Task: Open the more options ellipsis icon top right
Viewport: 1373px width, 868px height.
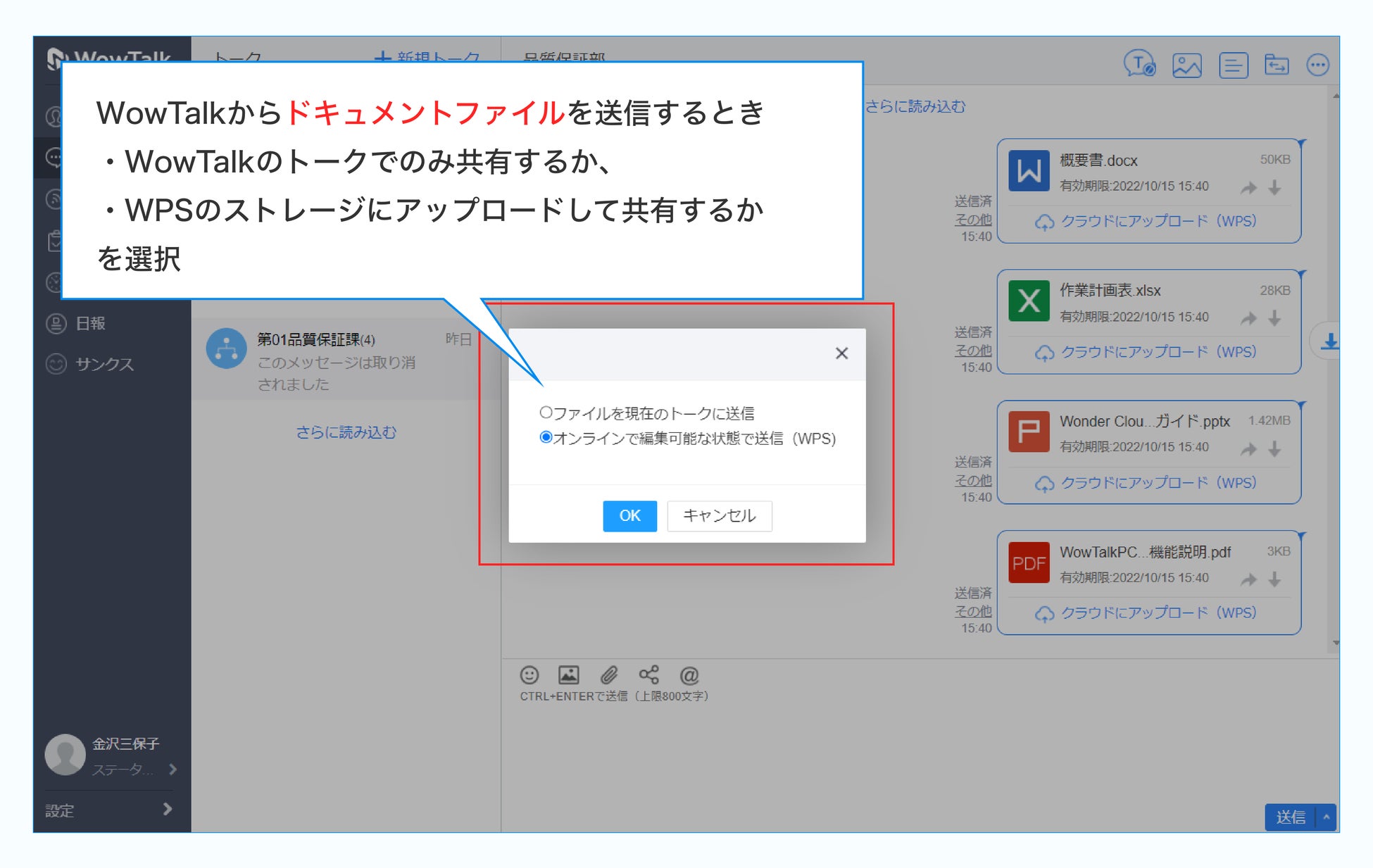Action: [1317, 65]
